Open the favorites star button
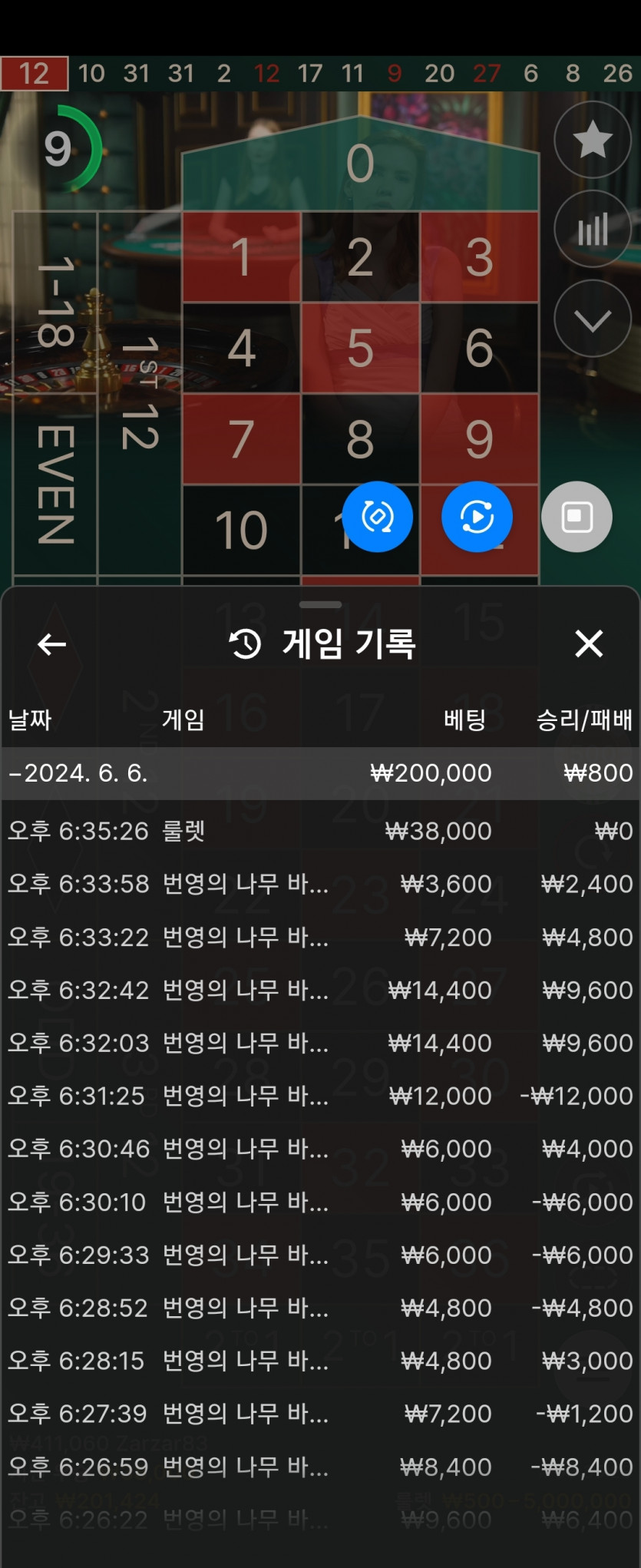 point(593,141)
